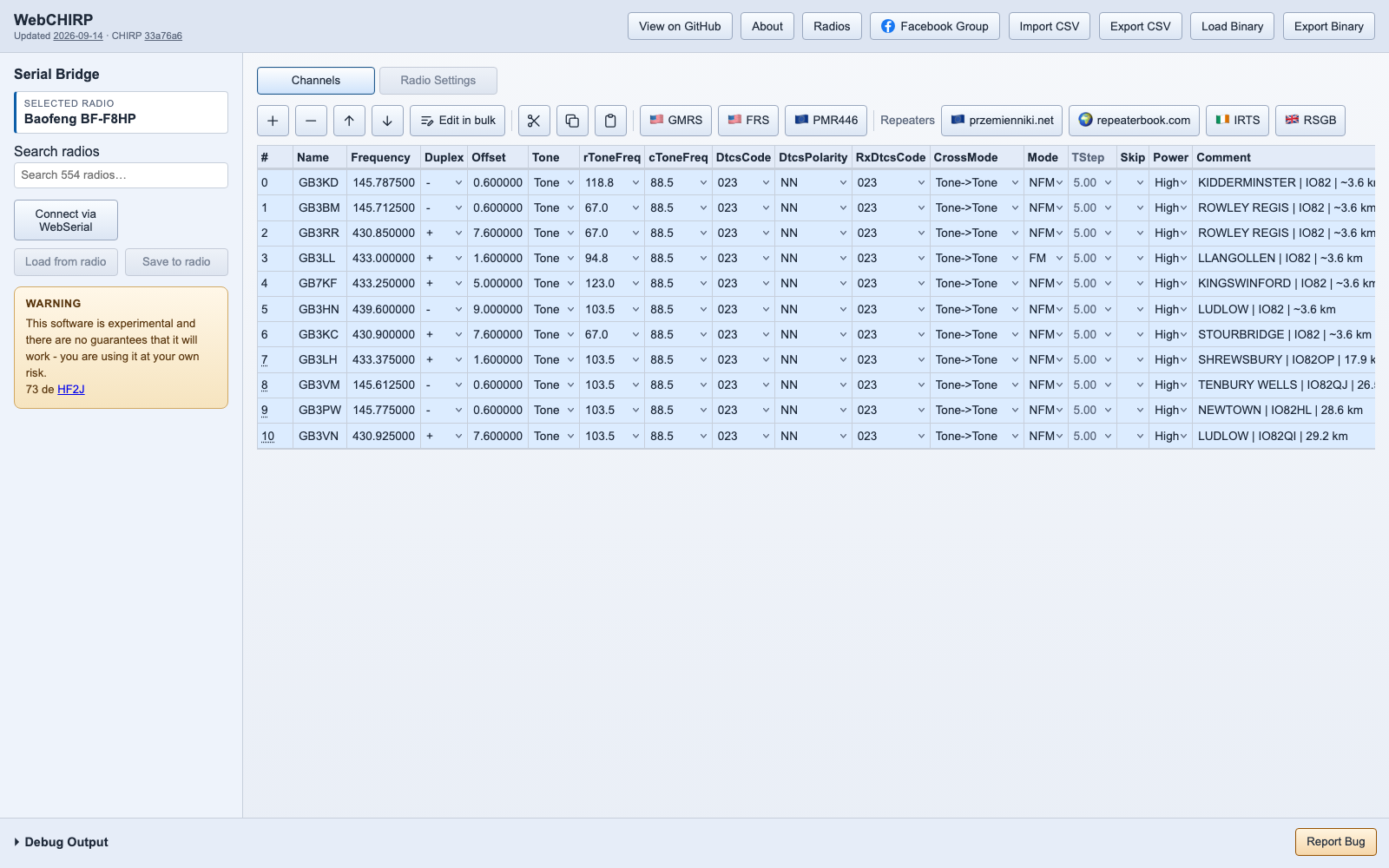Select the Baofeng BF-F8HP radio card

tap(121, 112)
